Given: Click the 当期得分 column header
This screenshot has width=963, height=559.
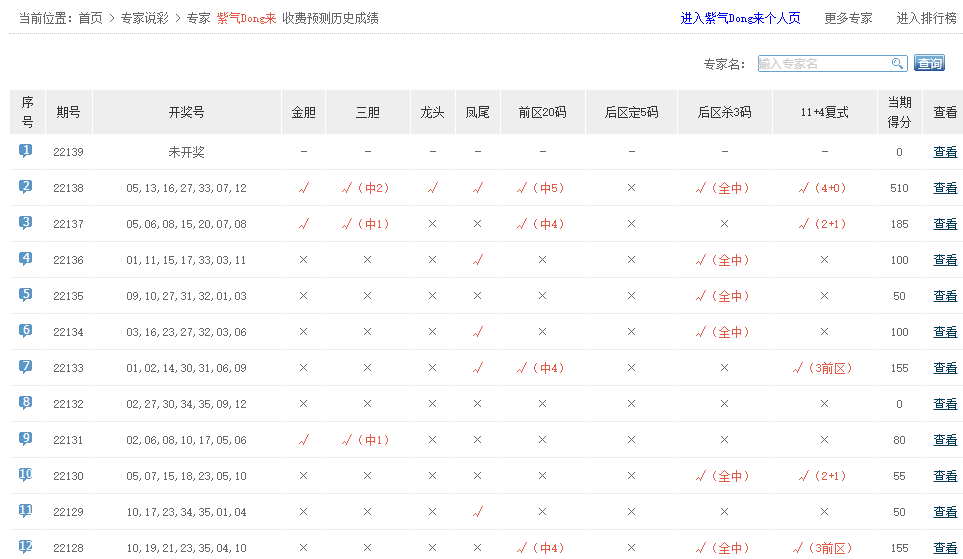Looking at the screenshot, I should click(x=899, y=112).
